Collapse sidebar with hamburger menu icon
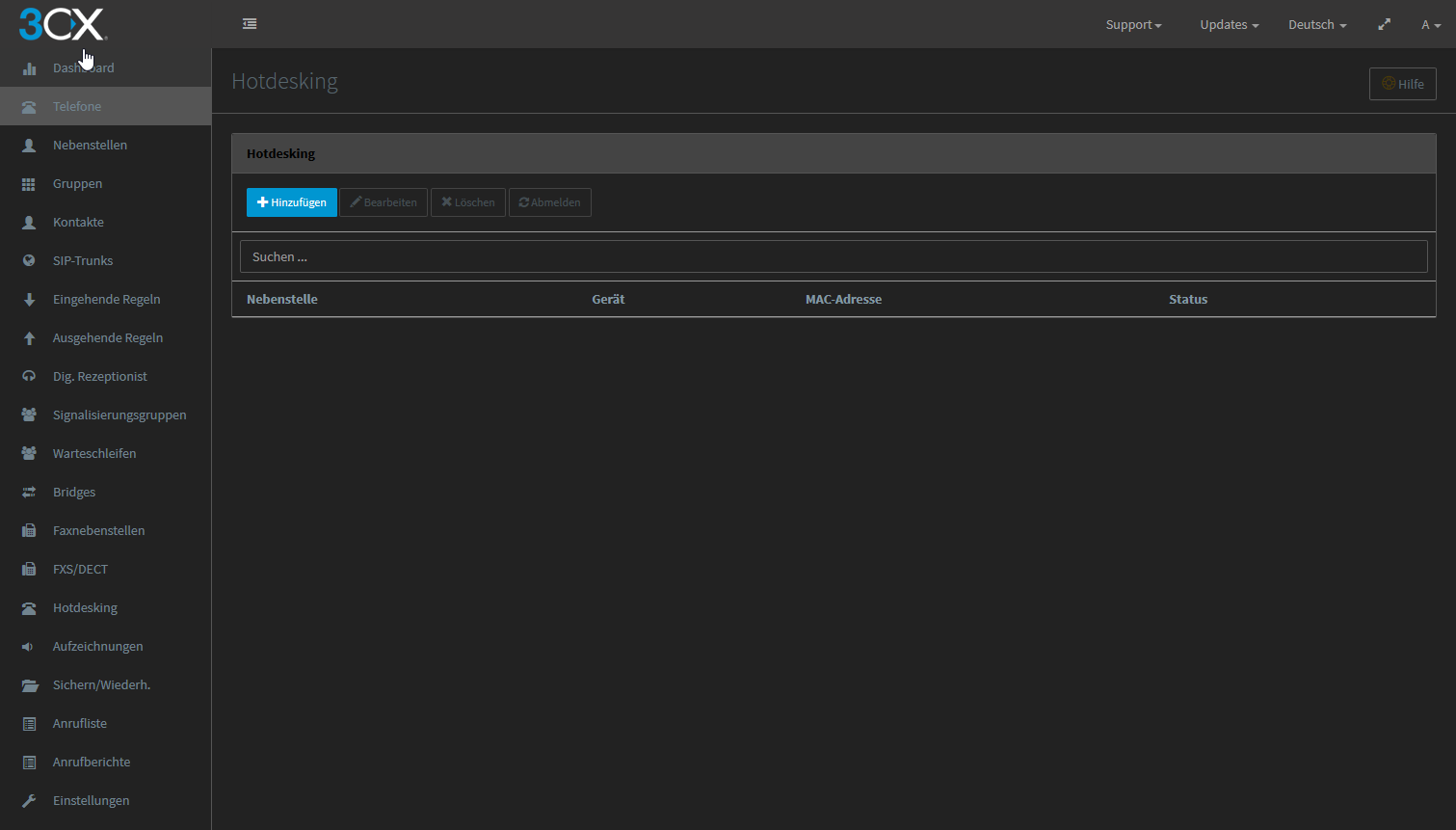 coord(250,24)
